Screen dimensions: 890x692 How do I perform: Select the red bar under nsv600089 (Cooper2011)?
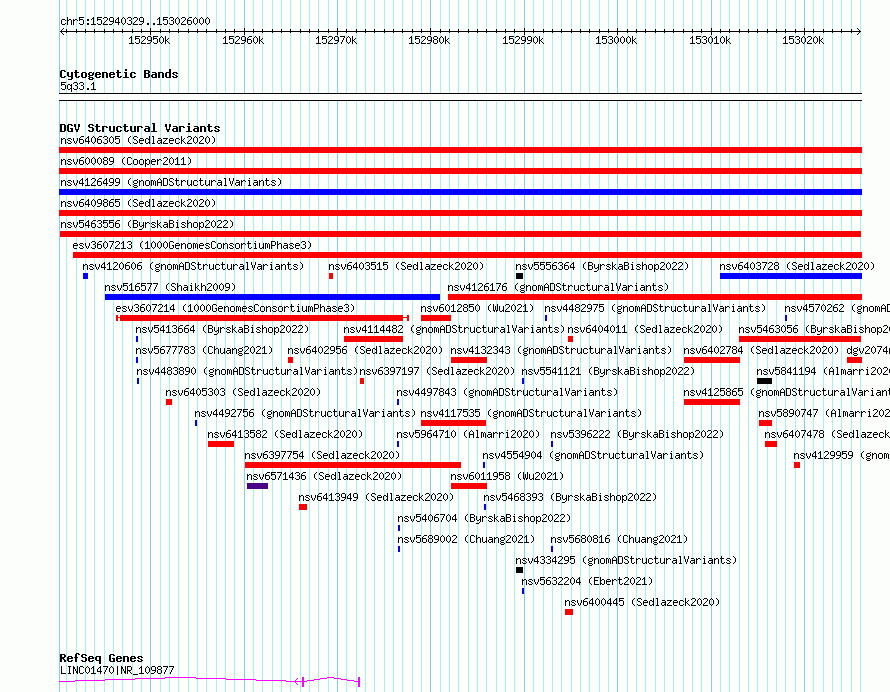[x=460, y=171]
